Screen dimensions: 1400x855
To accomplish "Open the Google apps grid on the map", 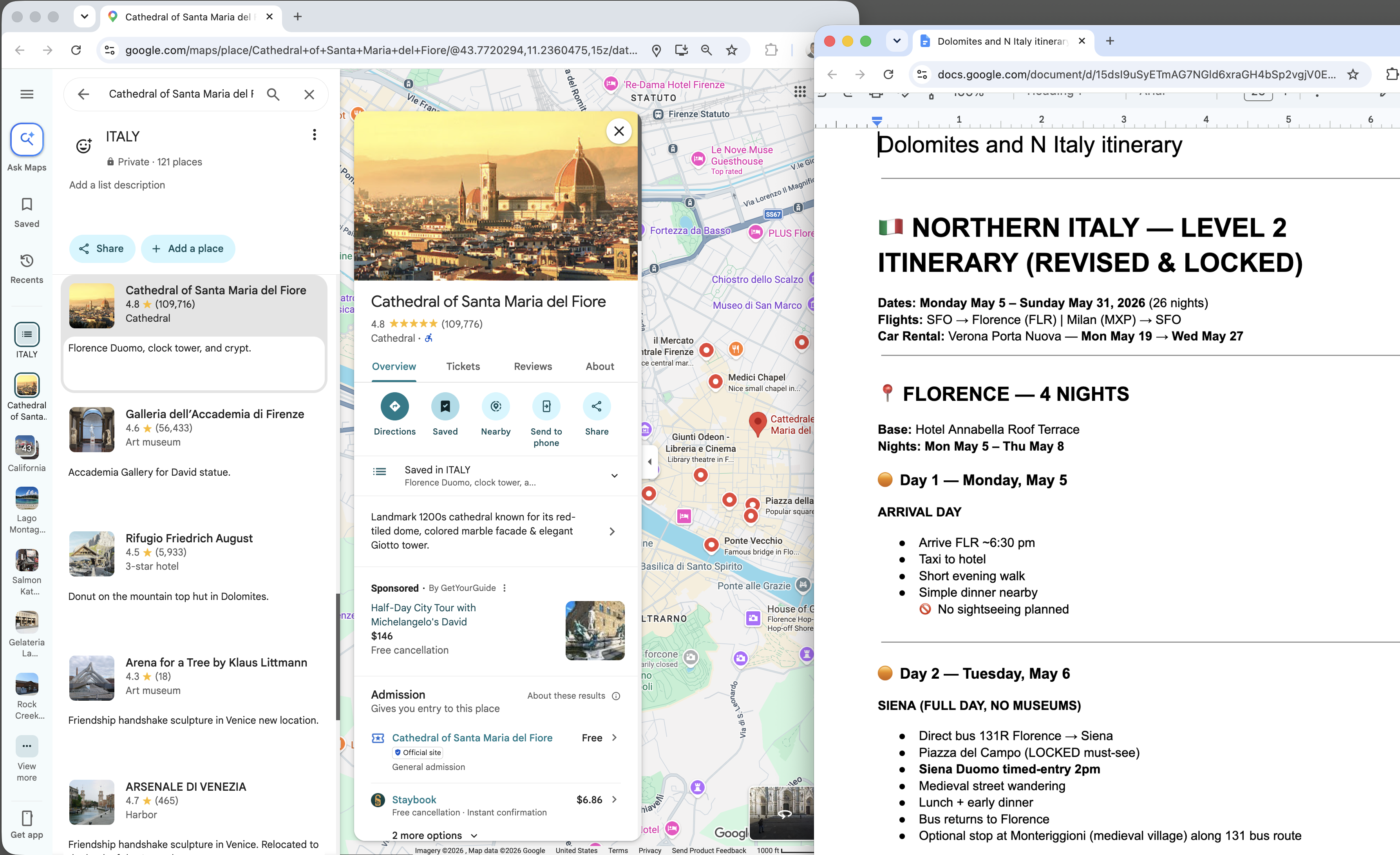I will pos(800,92).
